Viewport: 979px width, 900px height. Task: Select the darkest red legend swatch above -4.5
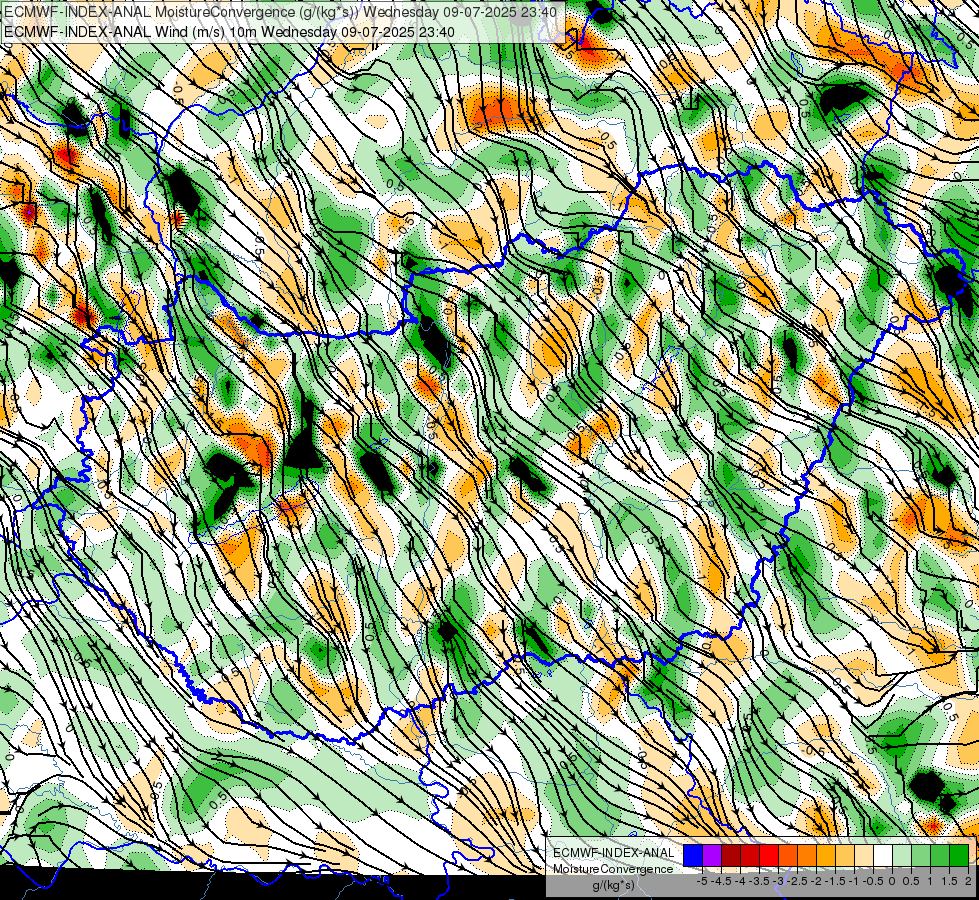click(x=731, y=855)
